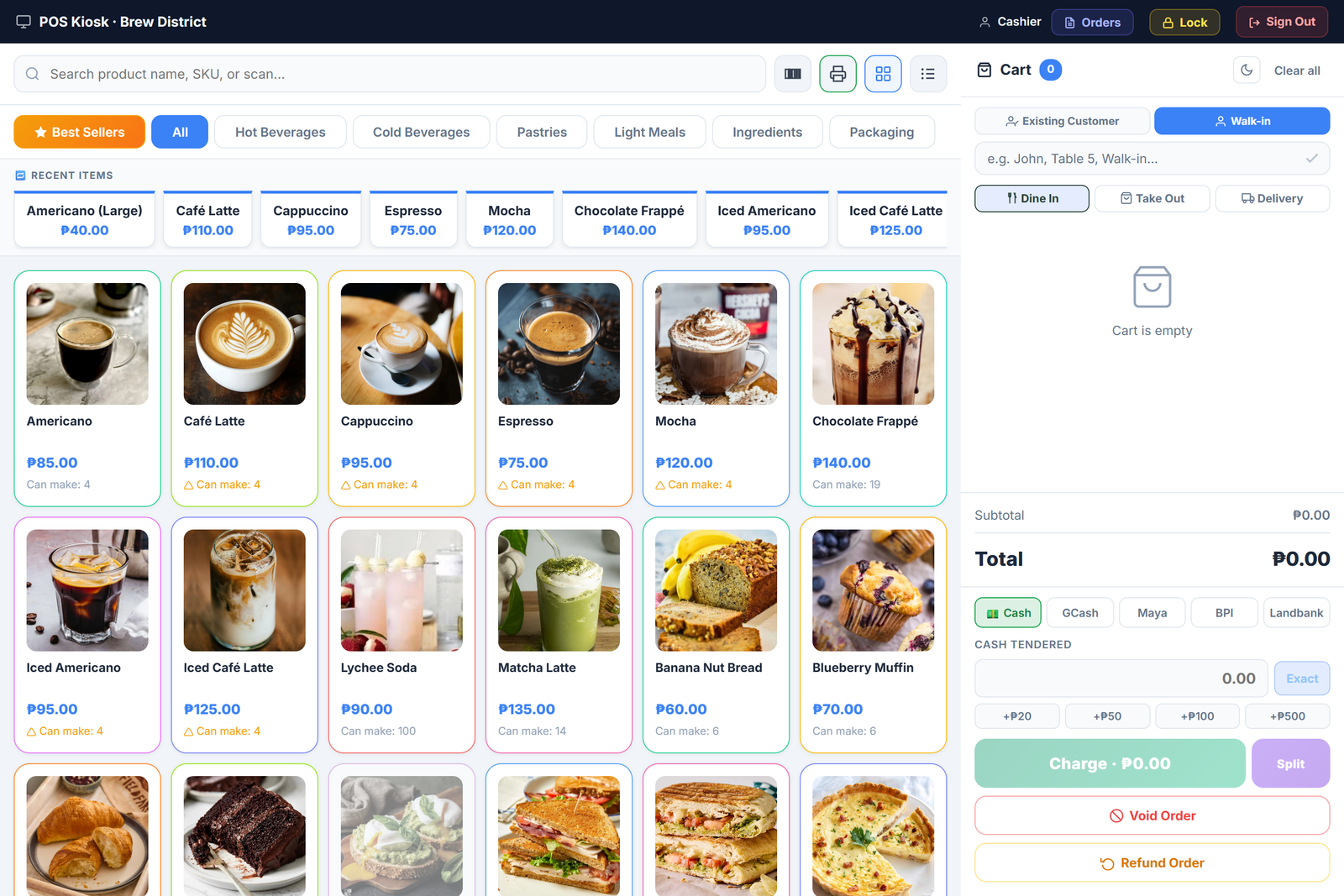Click the cash tendered amount field
Screen dimensions: 1344x896
pyautogui.click(x=1121, y=679)
